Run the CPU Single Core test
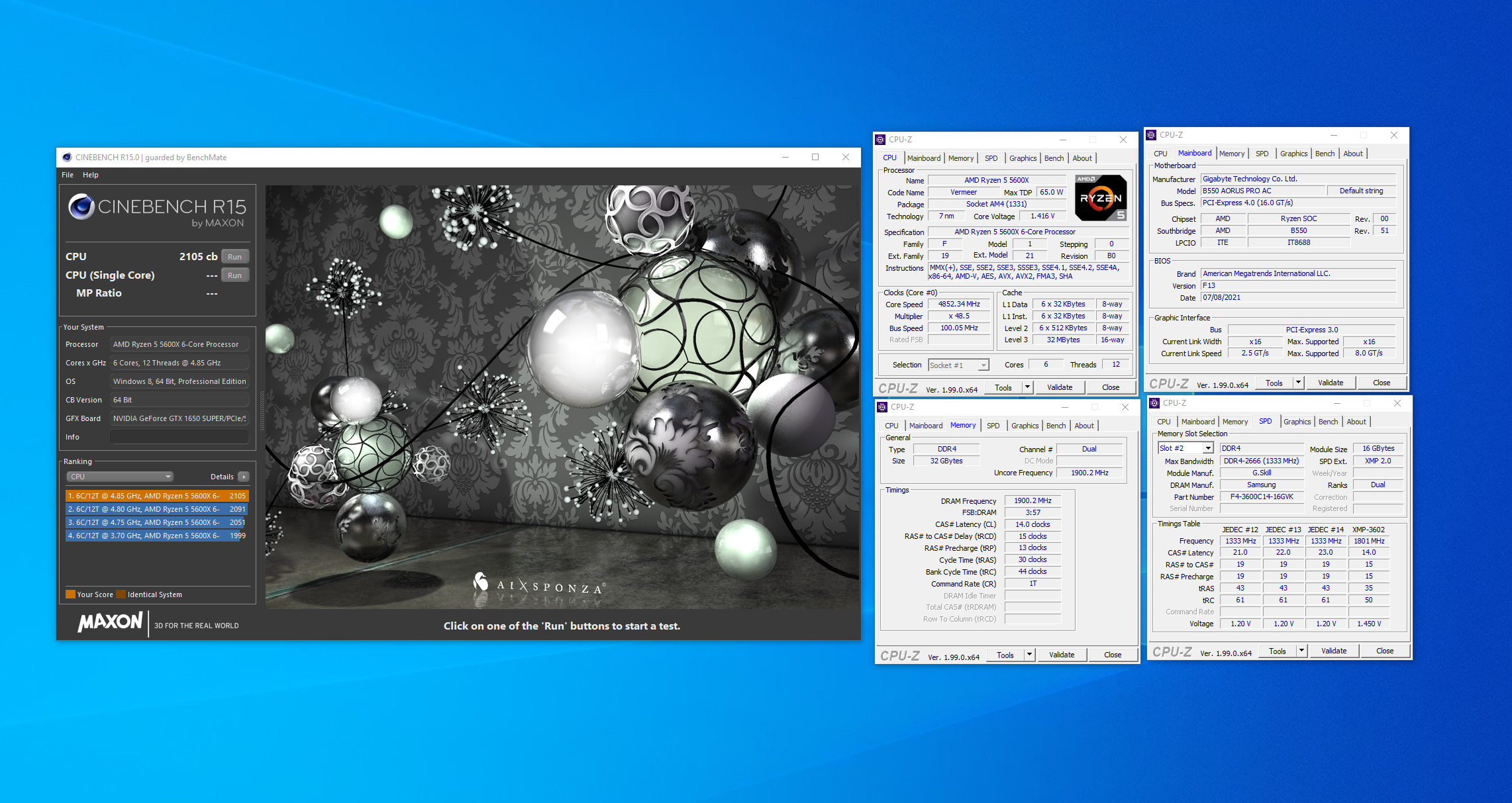 pos(235,275)
